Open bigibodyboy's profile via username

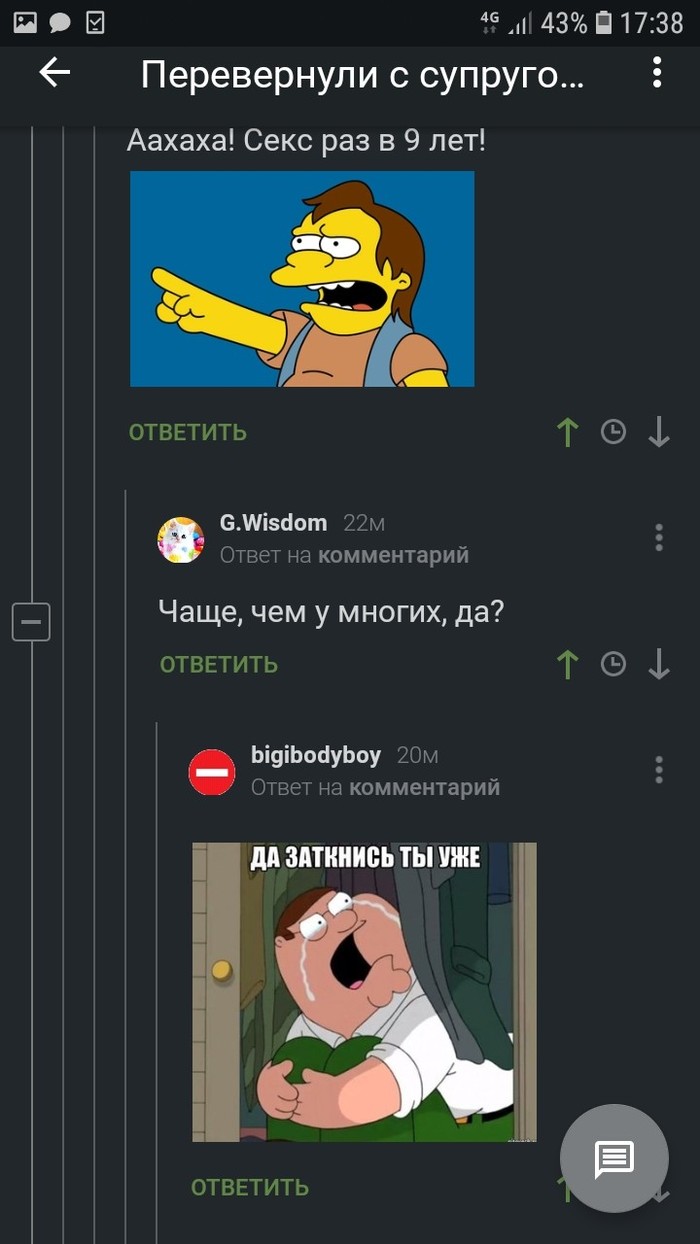pyautogui.click(x=316, y=755)
